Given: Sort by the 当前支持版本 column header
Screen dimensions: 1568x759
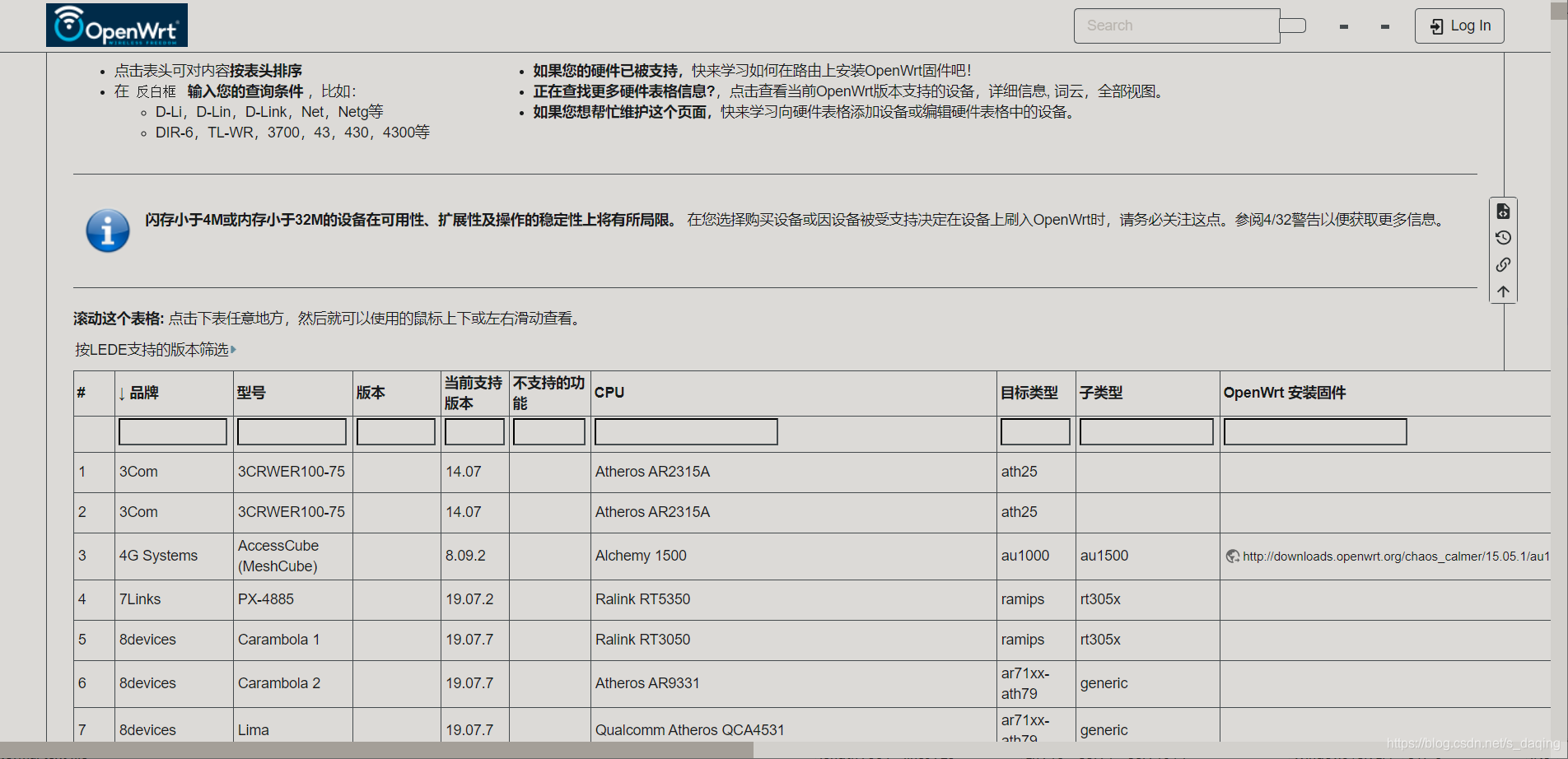Looking at the screenshot, I should [475, 393].
